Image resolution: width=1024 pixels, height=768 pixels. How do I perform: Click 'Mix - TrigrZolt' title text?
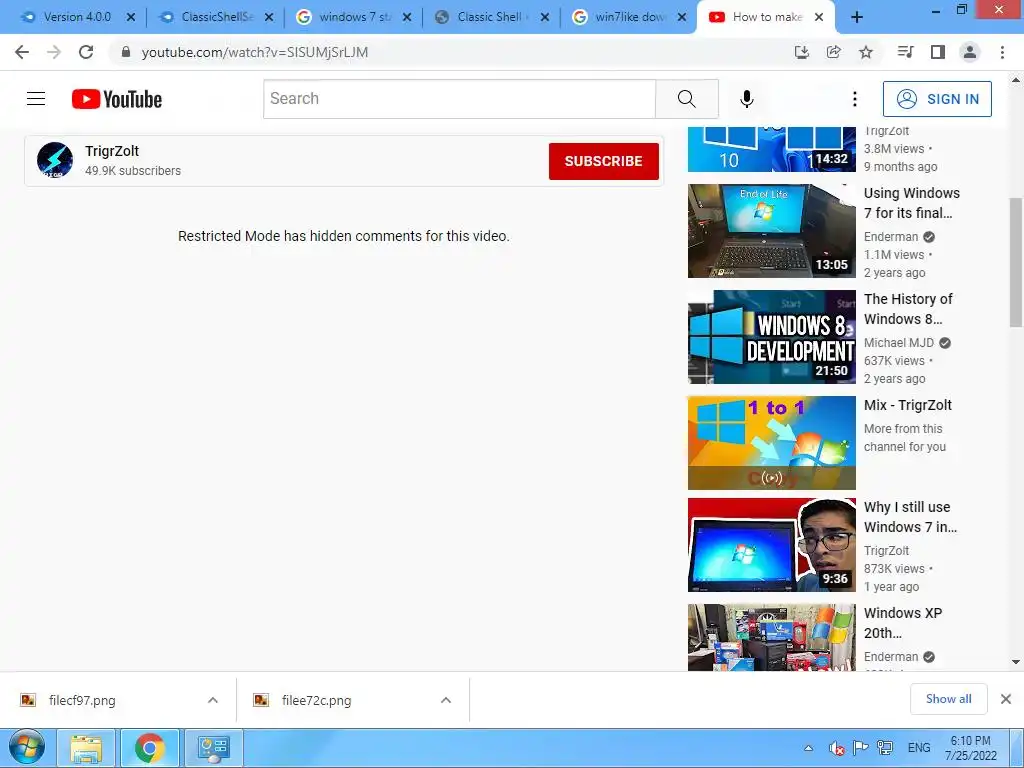(908, 405)
